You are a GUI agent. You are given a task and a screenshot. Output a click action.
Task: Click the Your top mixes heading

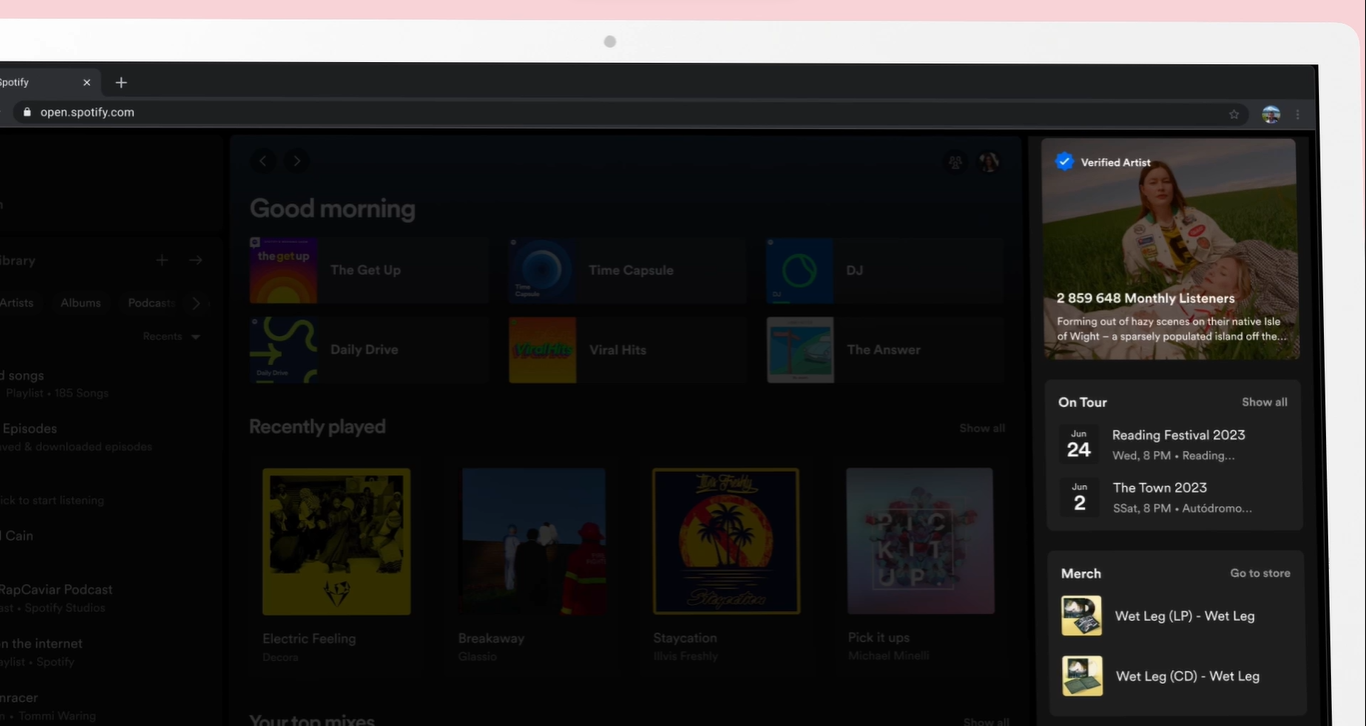[x=312, y=720]
